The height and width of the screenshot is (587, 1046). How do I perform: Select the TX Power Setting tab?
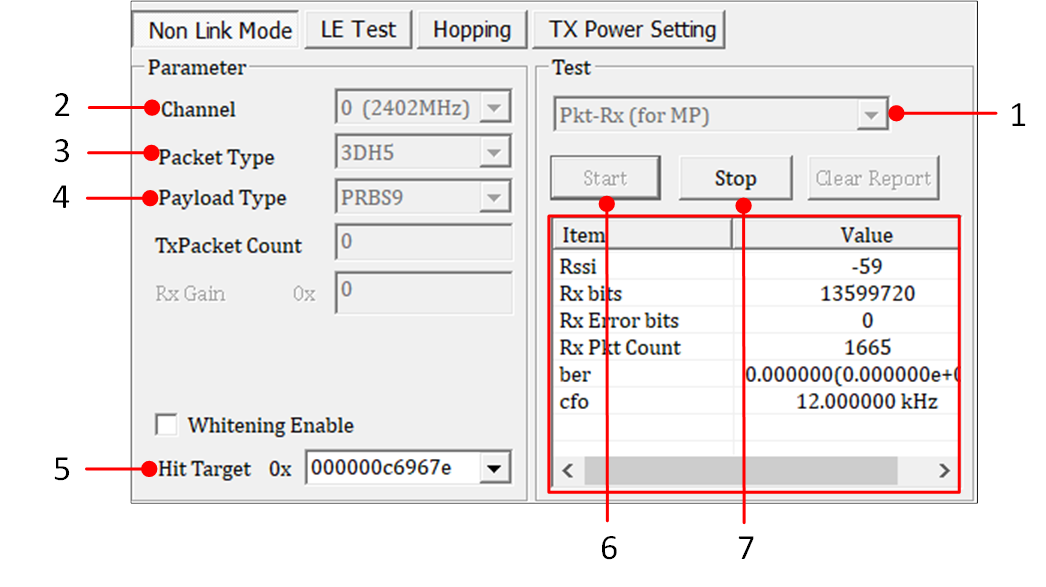pyautogui.click(x=632, y=30)
